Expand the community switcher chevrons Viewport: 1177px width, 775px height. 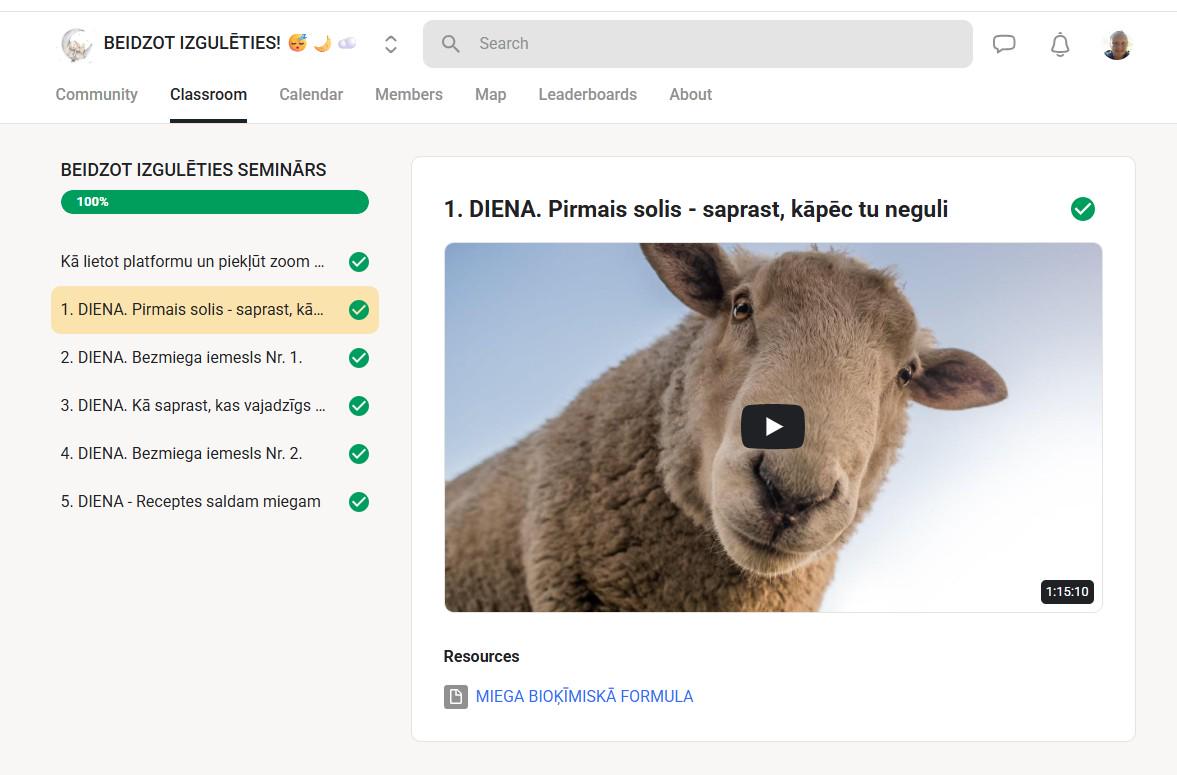[x=391, y=44]
